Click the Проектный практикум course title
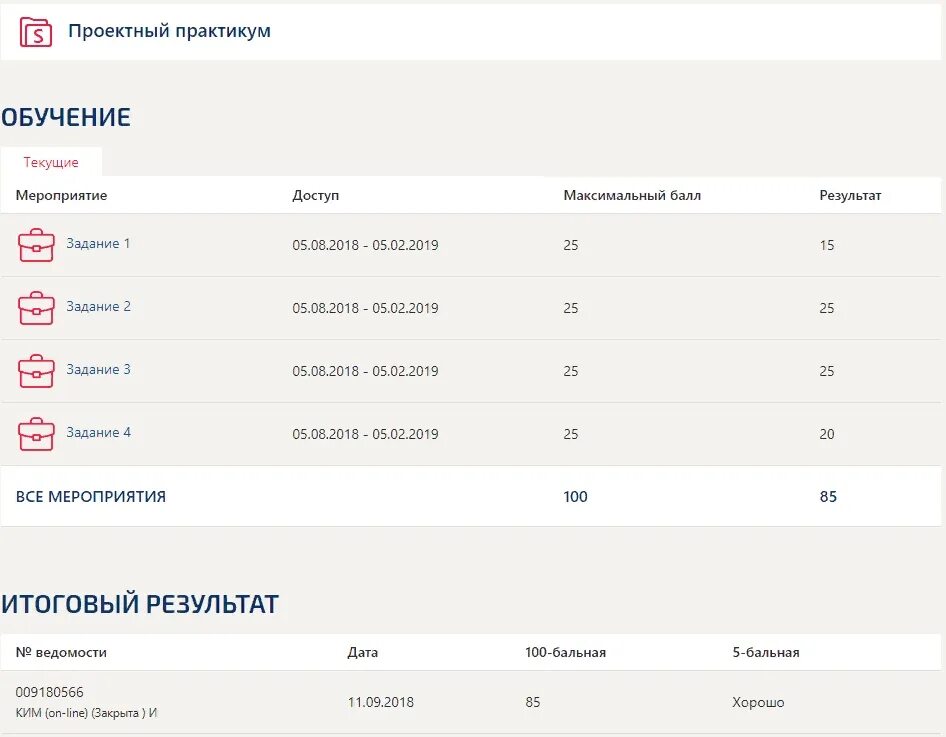The width and height of the screenshot is (946, 737). 169,31
